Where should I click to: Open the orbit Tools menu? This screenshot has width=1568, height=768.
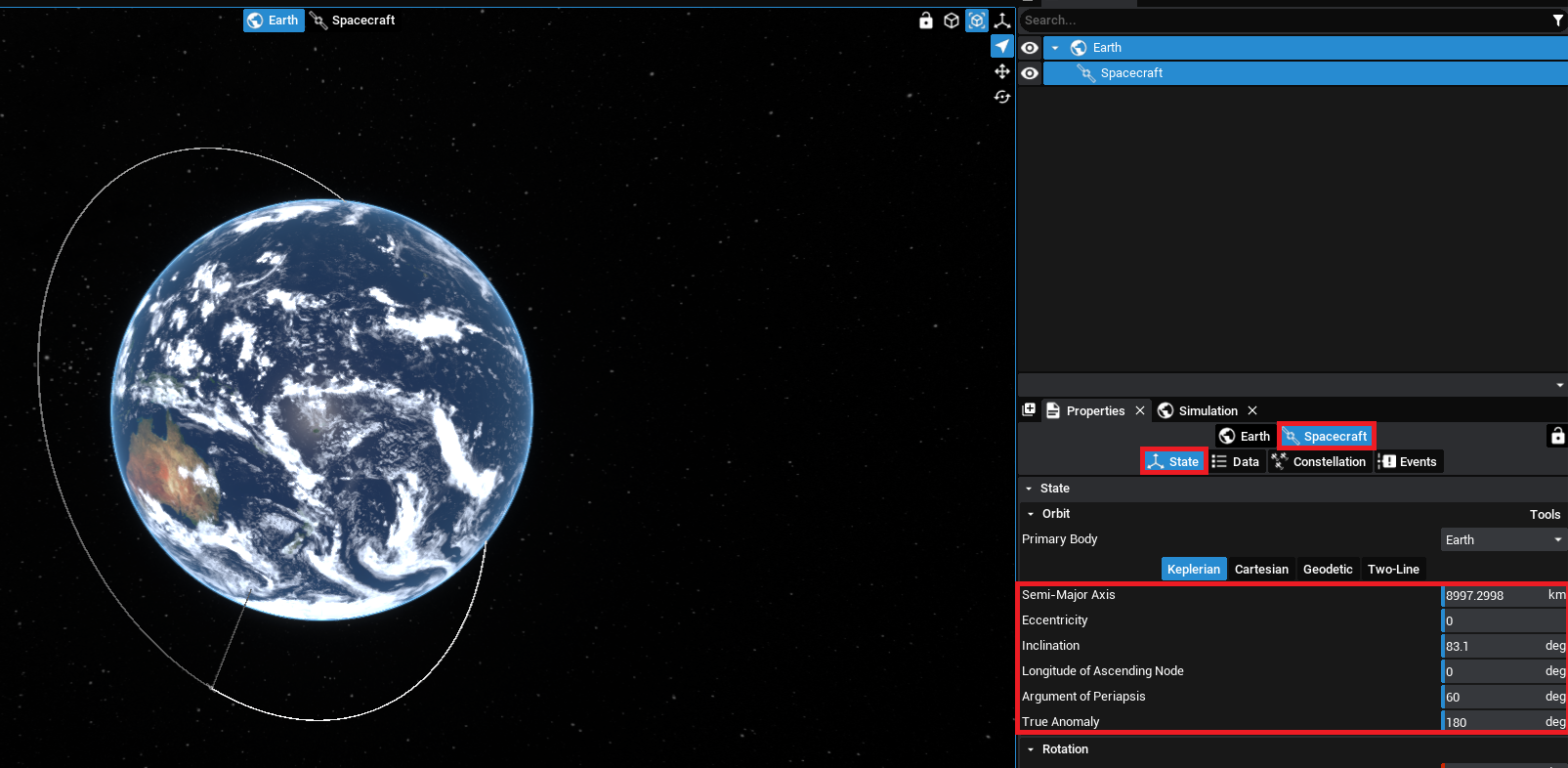1545,515
